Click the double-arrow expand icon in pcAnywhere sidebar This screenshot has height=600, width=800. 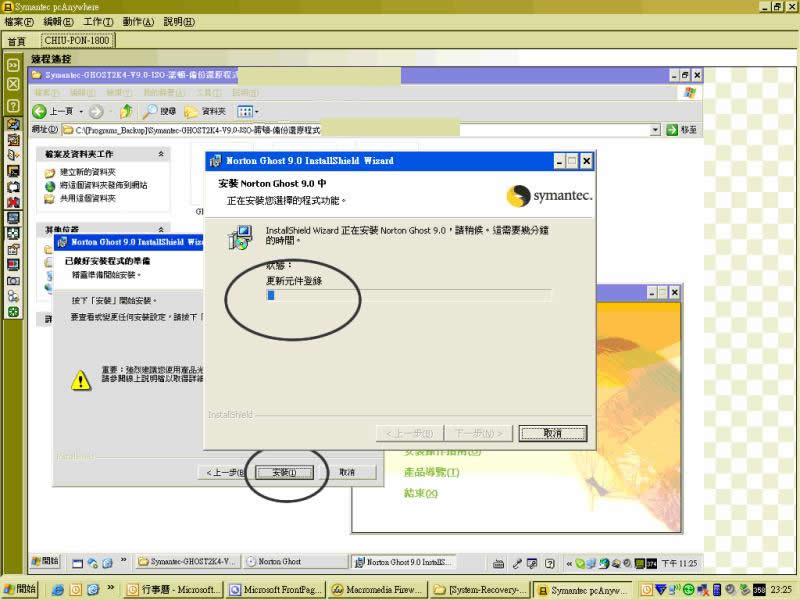point(13,65)
